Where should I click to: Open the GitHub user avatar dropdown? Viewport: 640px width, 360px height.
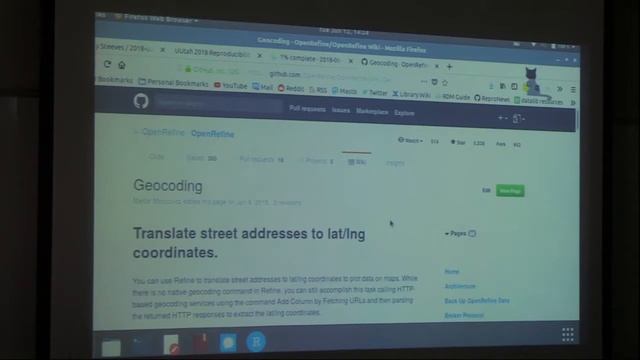tap(518, 119)
